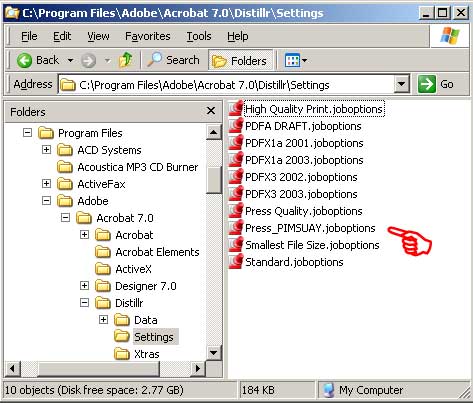Screen dimensions: 473x403
Task: Close the Folders pane with X
Action: click(x=211, y=111)
